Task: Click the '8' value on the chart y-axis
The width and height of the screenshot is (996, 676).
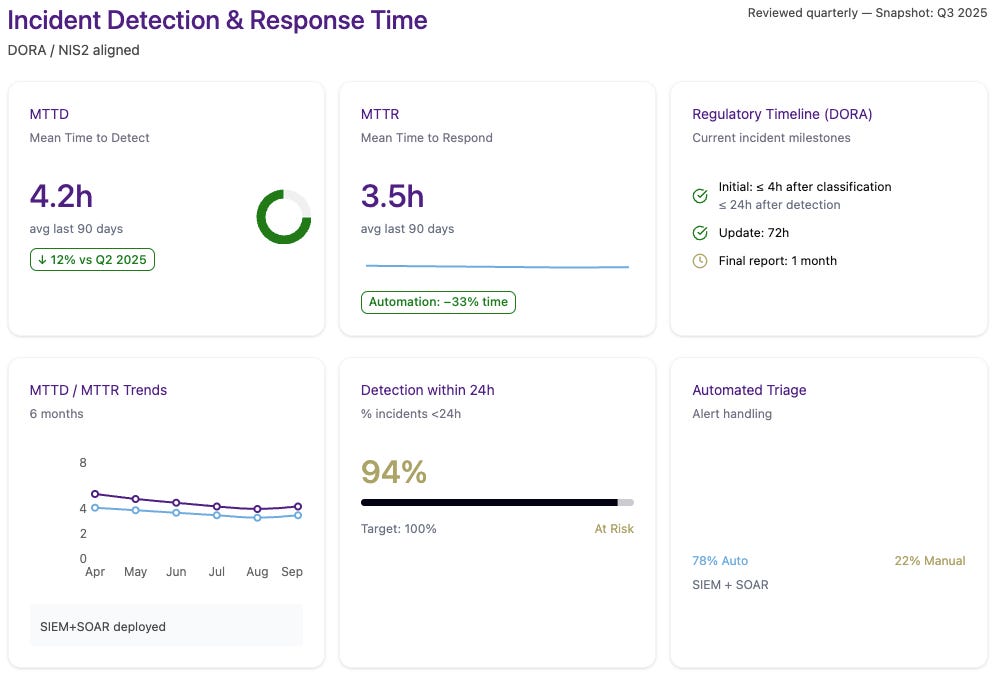Action: pyautogui.click(x=83, y=463)
